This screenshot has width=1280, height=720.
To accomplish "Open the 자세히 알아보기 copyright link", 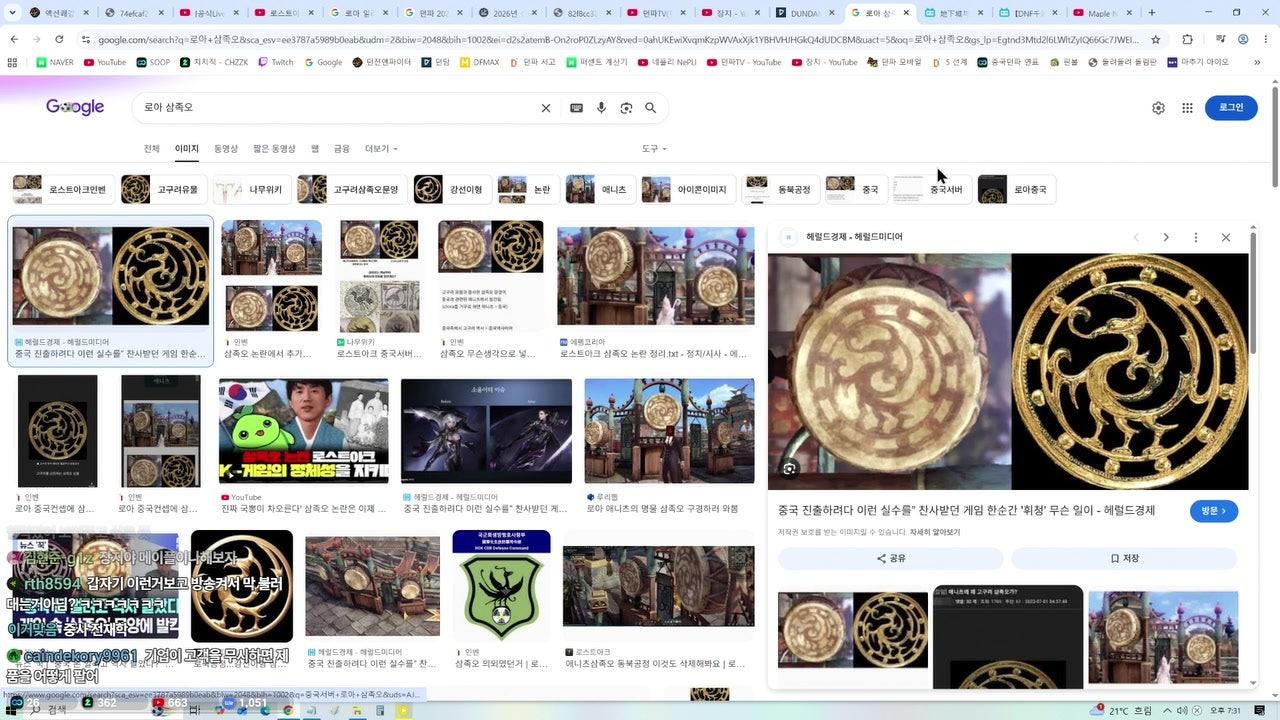I will [x=935, y=532].
